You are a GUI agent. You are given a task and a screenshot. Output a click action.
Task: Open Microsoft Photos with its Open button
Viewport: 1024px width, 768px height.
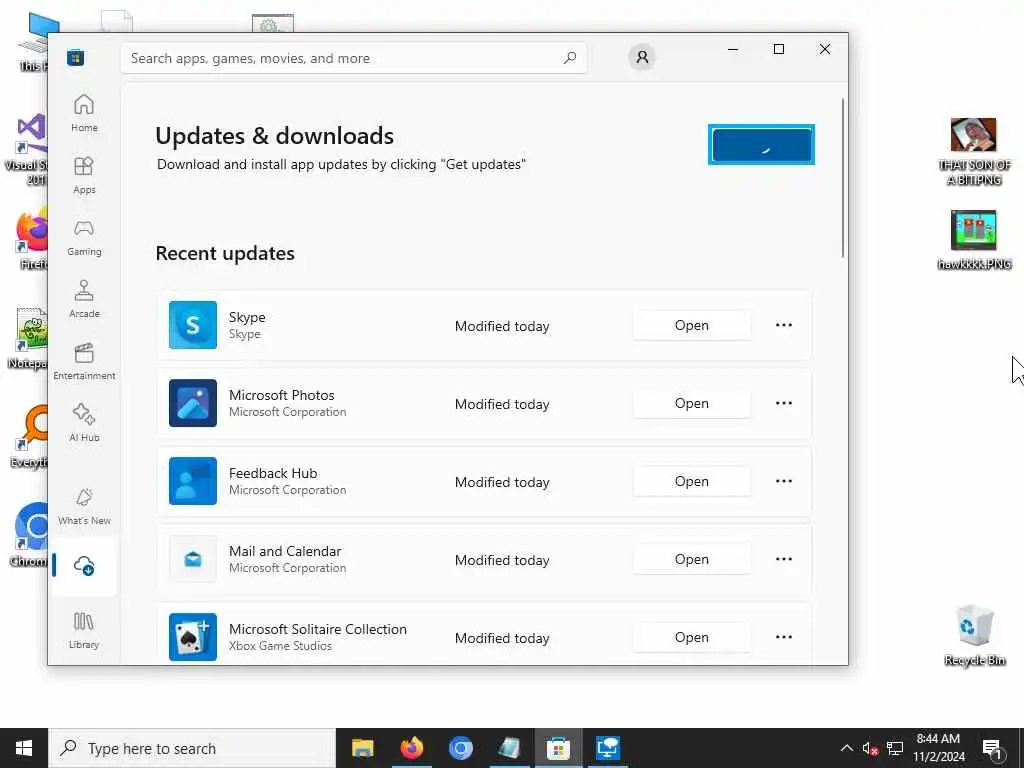coord(692,404)
